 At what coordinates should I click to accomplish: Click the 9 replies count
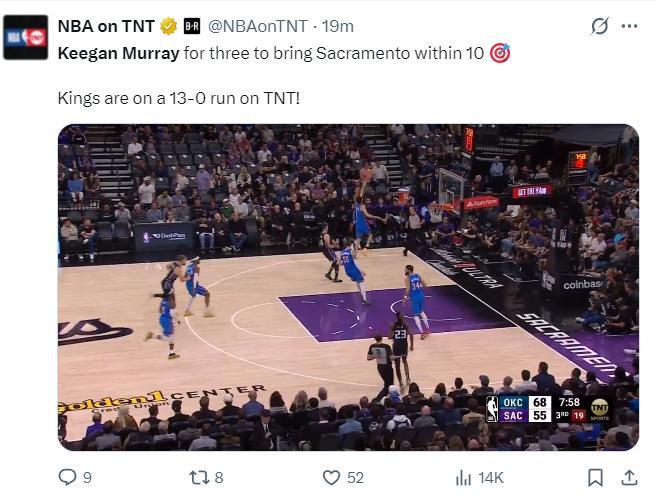pyautogui.click(x=87, y=478)
